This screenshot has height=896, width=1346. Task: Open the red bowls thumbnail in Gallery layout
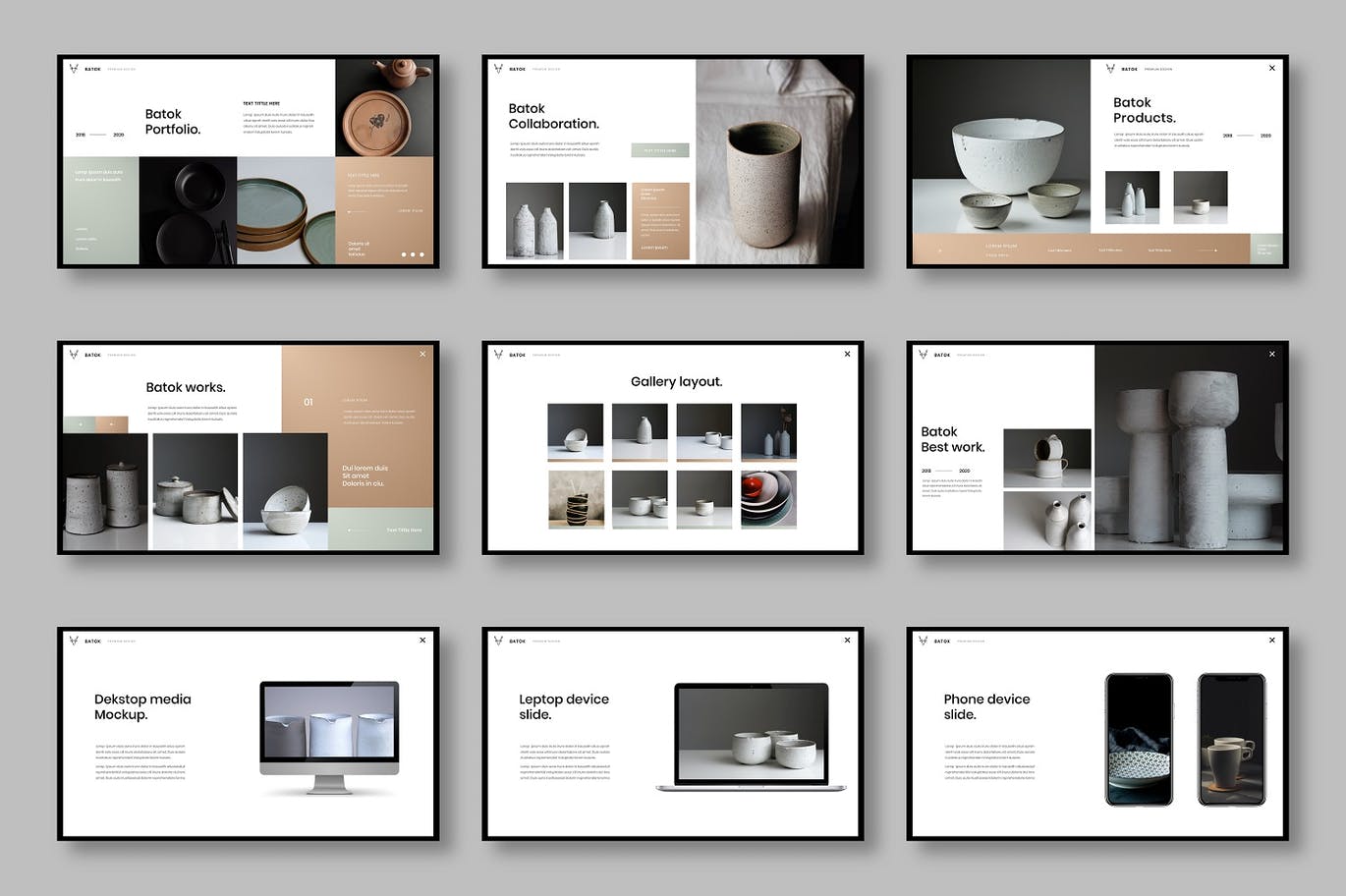click(768, 499)
